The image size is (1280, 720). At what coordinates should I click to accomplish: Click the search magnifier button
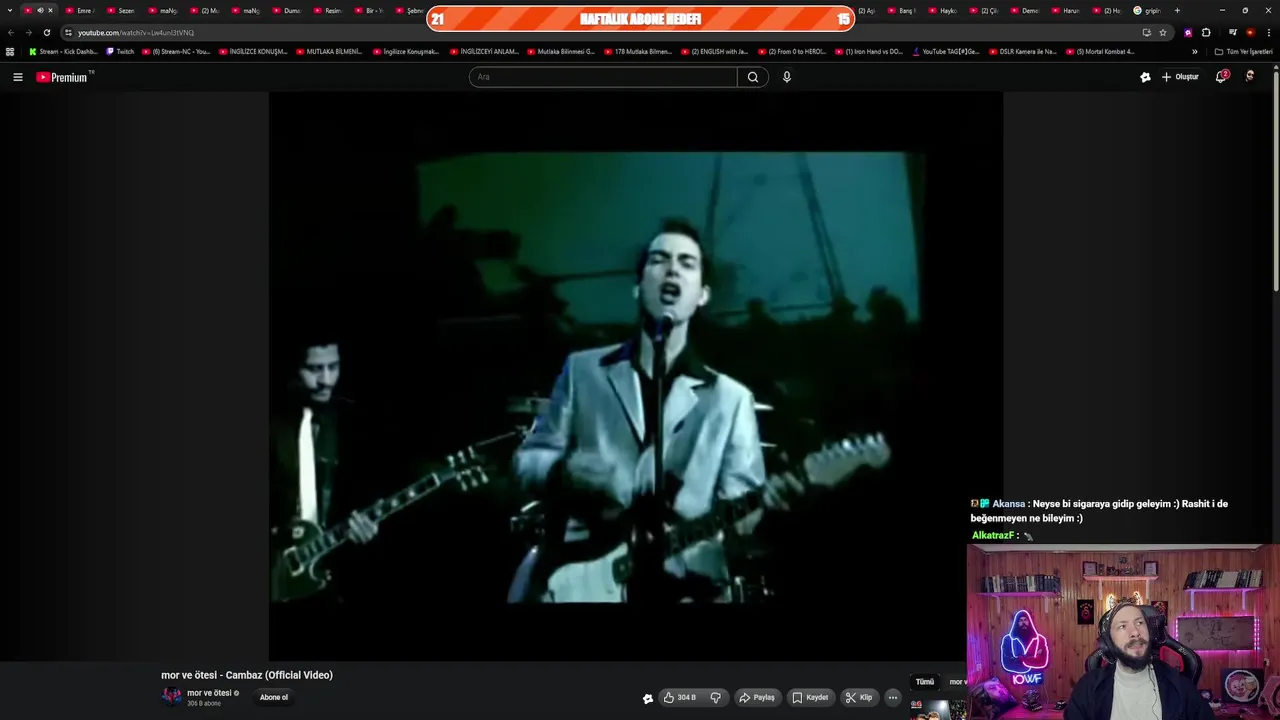click(753, 77)
